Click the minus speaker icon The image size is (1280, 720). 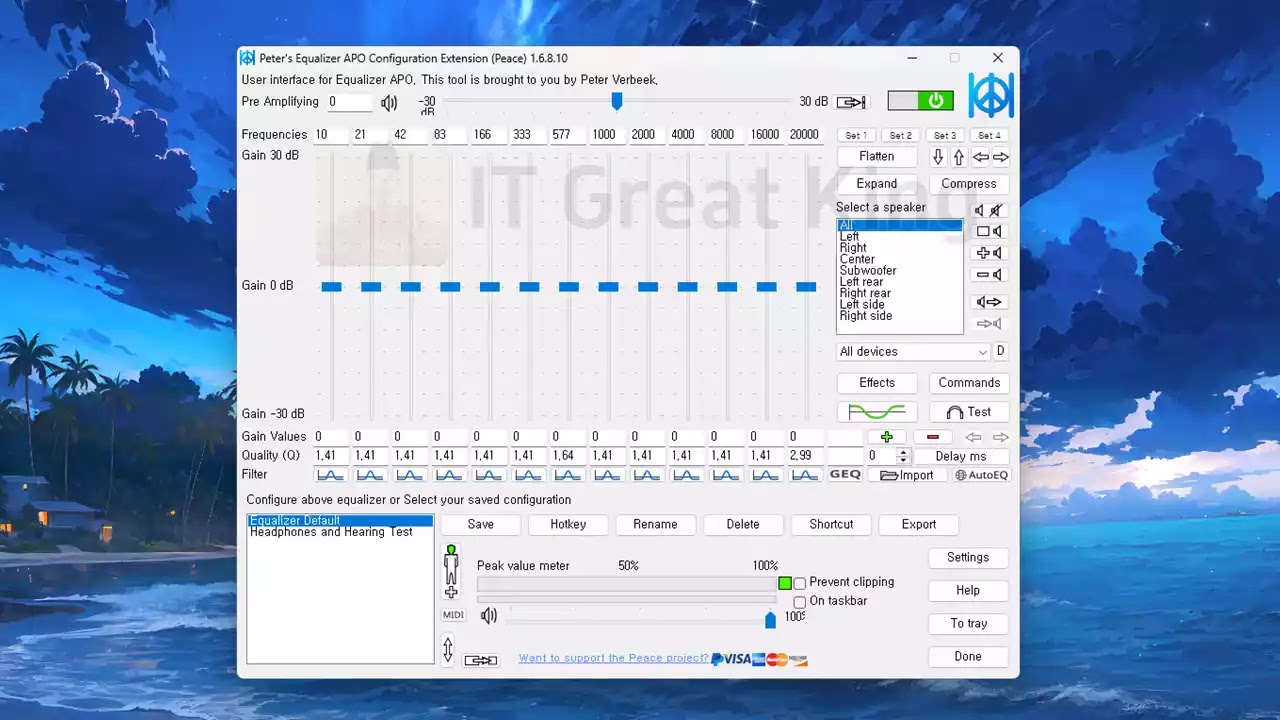coord(989,275)
